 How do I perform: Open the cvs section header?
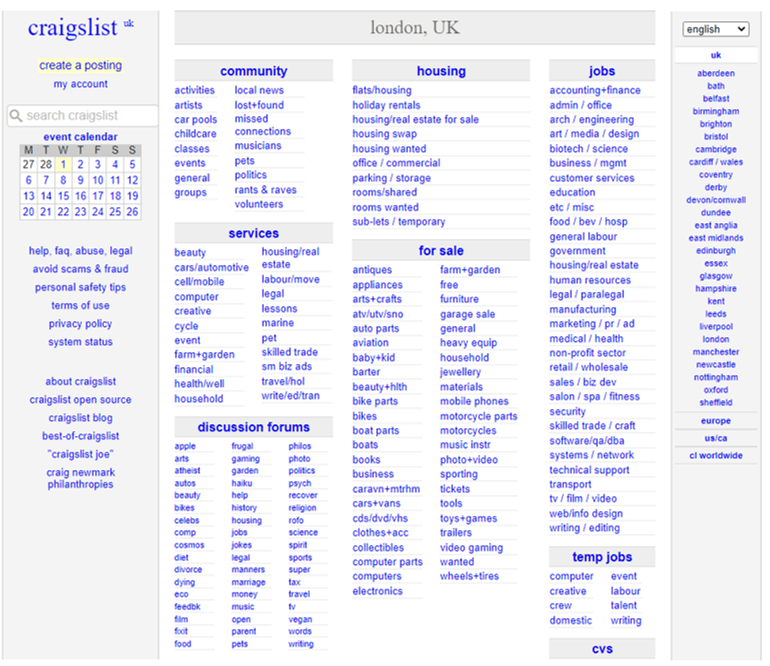pyautogui.click(x=602, y=649)
